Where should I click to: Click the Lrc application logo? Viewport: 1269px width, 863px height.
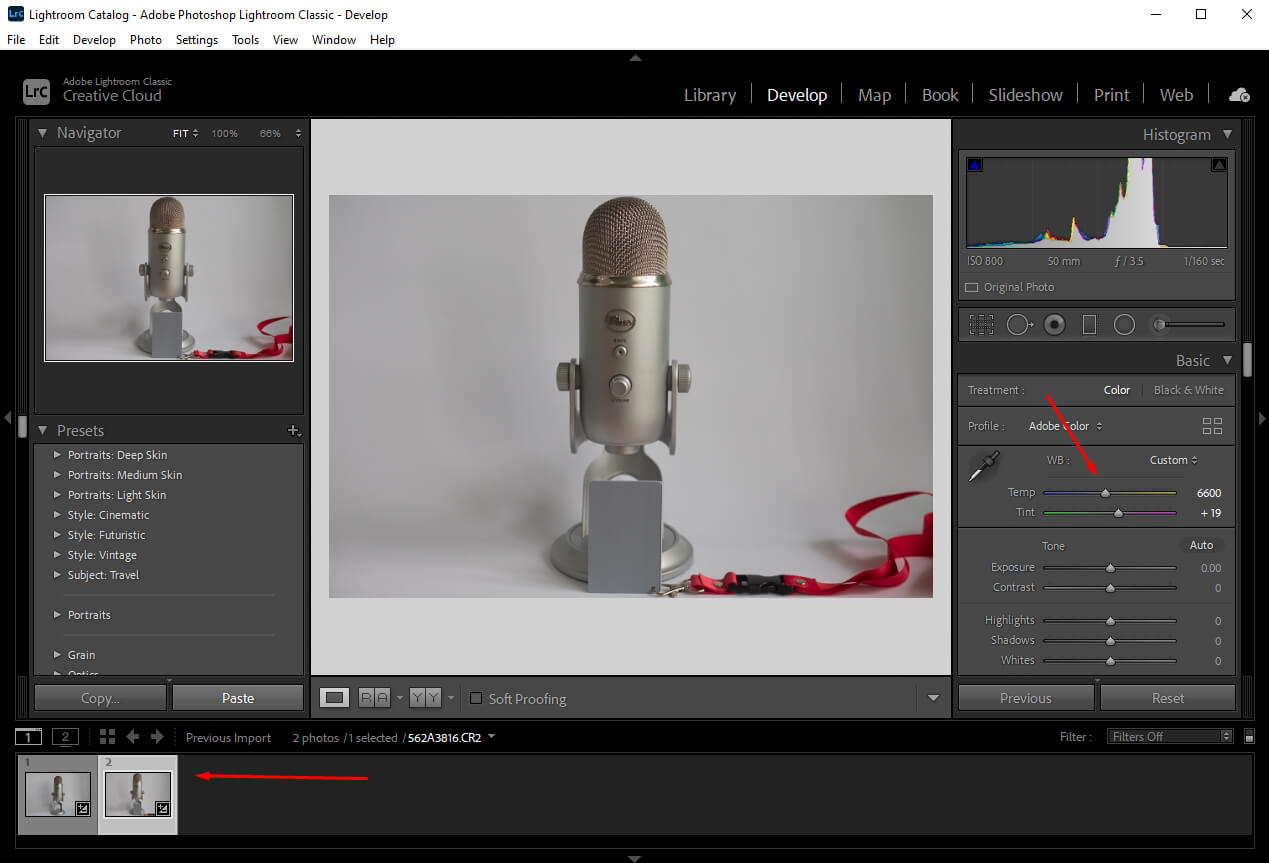tap(36, 91)
